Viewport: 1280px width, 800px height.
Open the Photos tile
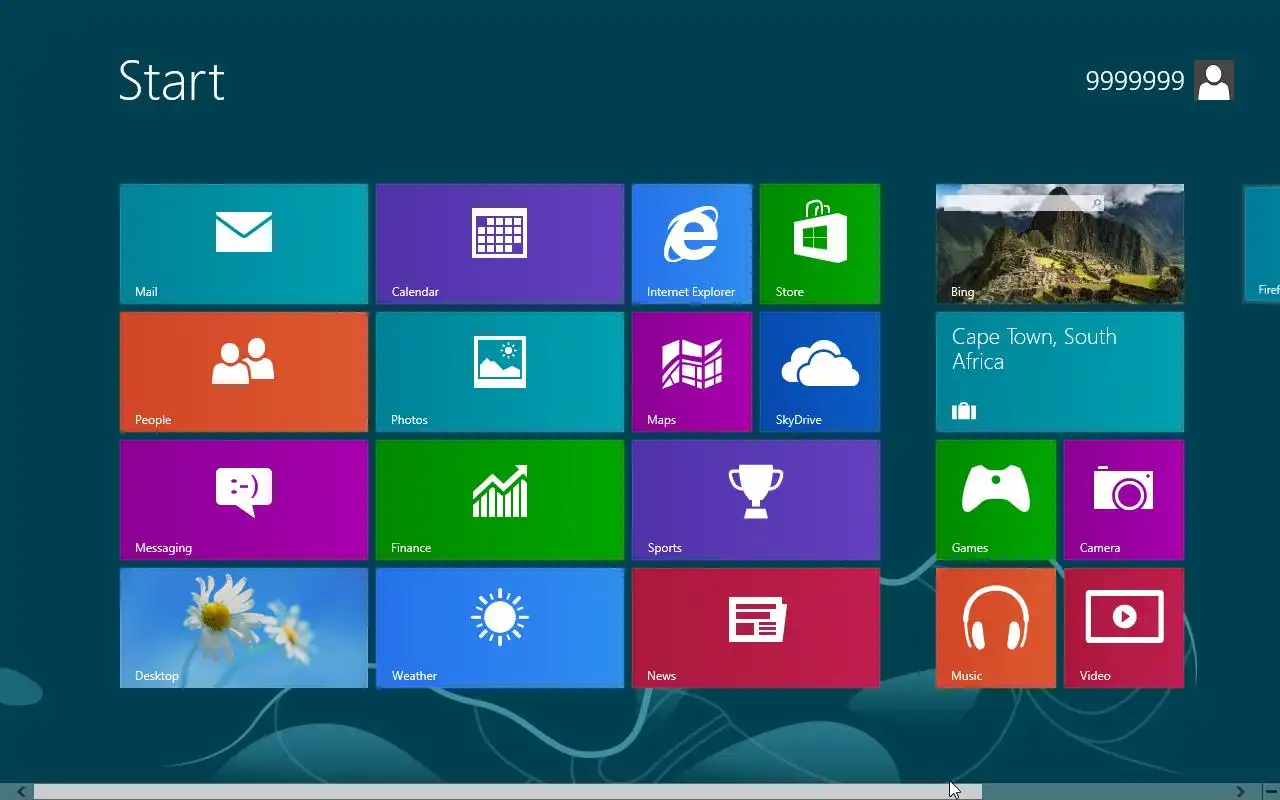[500, 372]
